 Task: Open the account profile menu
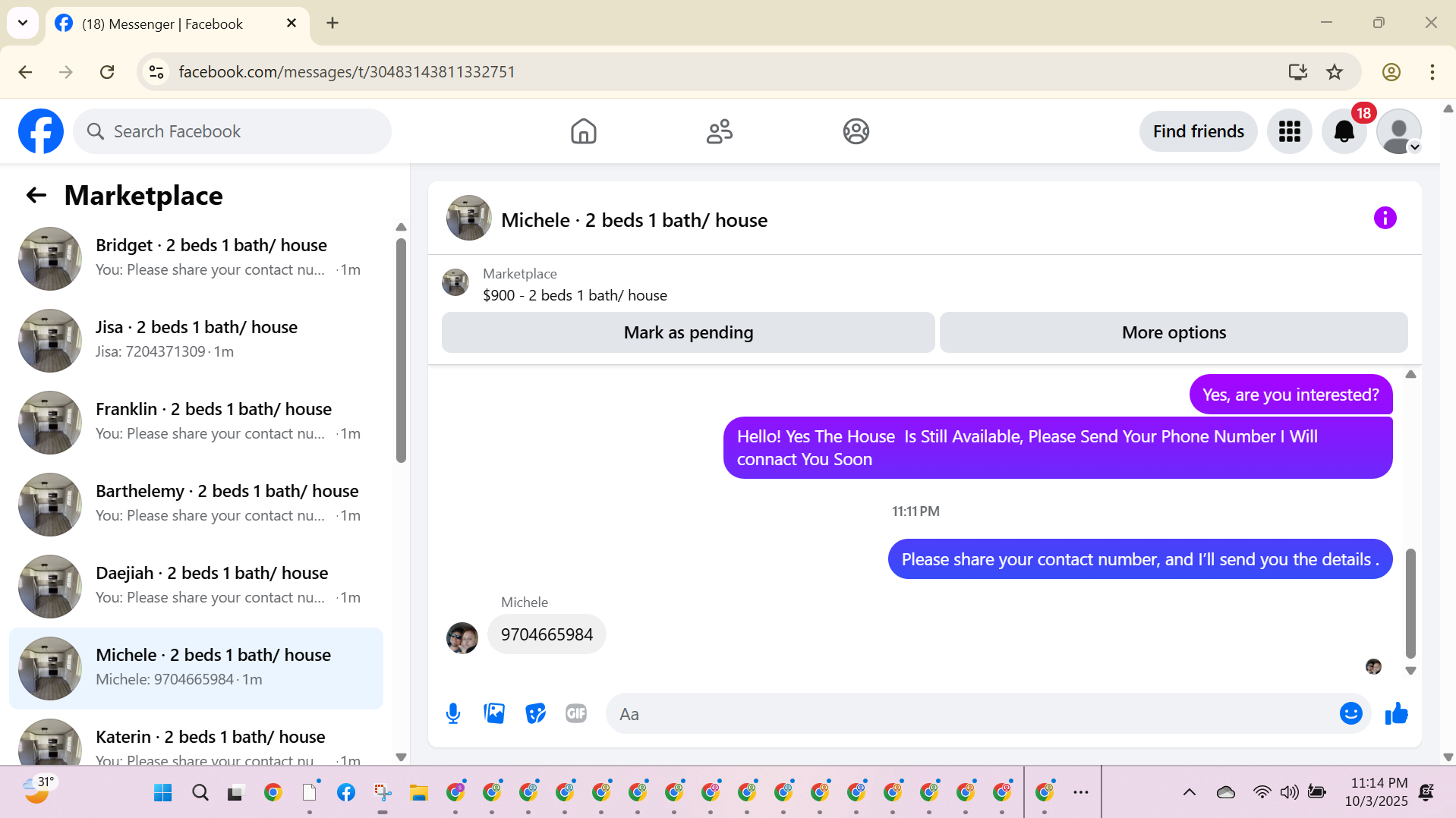1399,131
